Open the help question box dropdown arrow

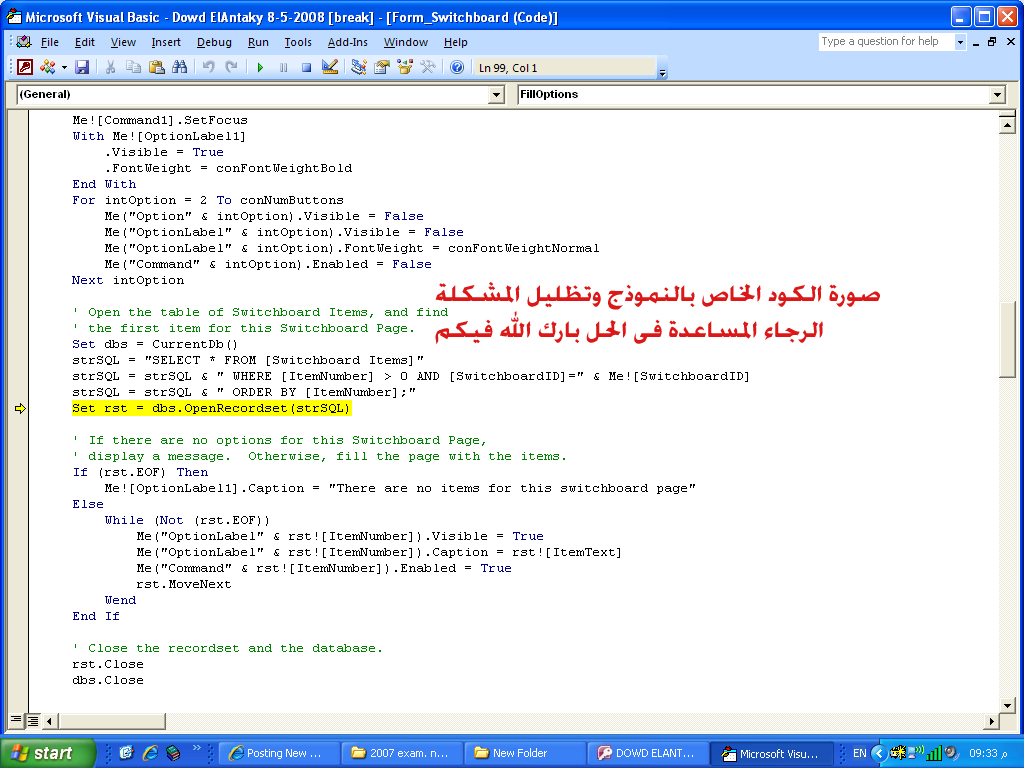pos(960,42)
